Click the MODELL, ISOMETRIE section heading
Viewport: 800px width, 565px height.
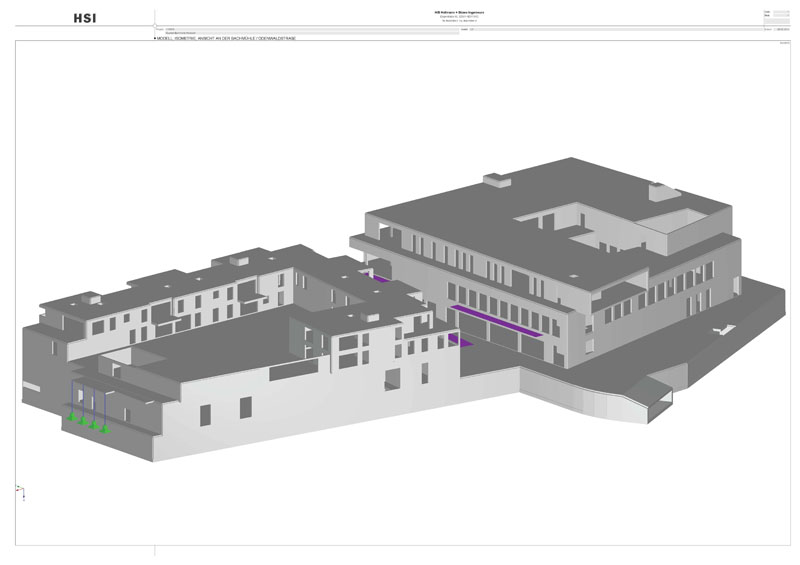click(x=226, y=38)
